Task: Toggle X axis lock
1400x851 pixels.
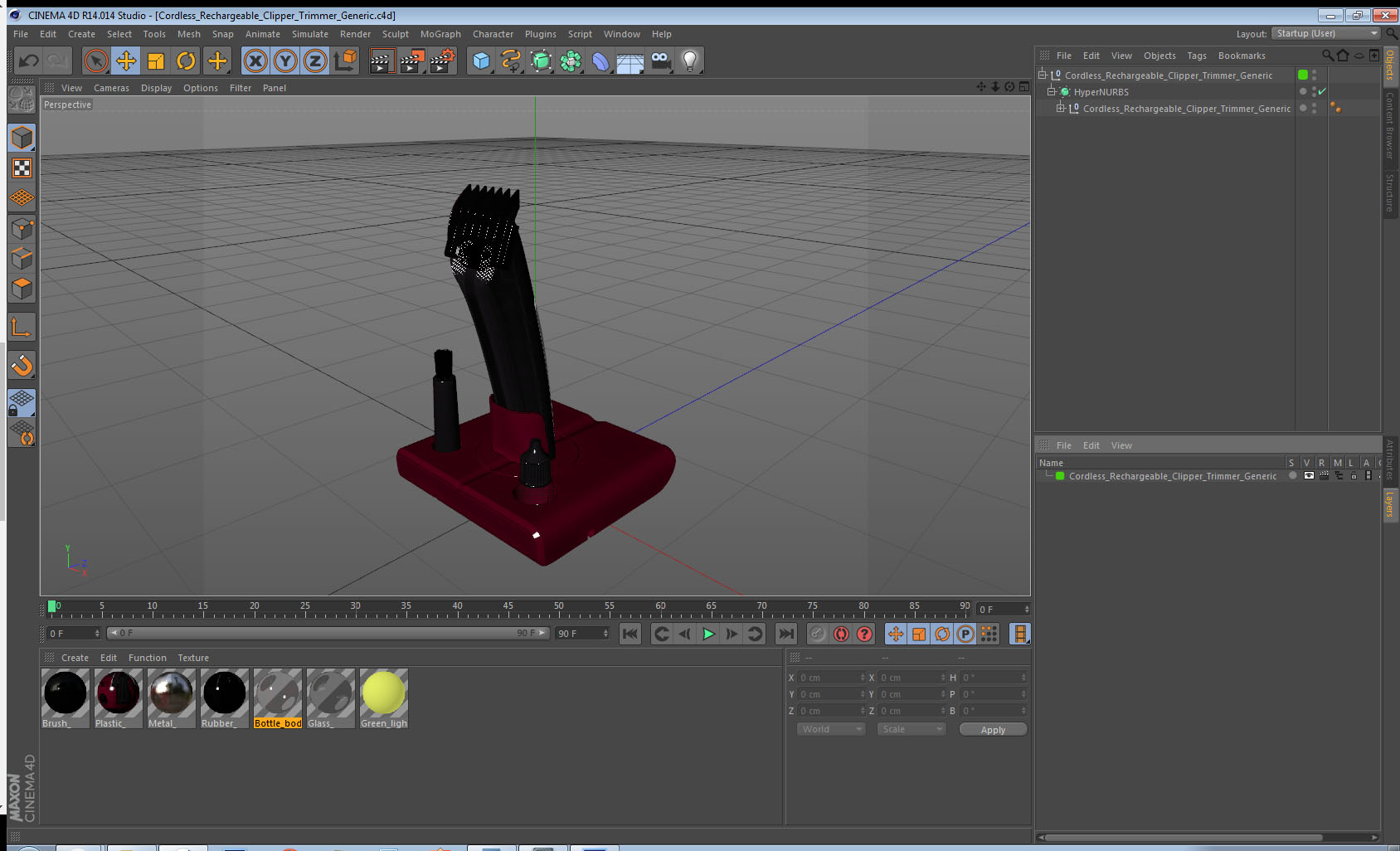Action: 255,61
